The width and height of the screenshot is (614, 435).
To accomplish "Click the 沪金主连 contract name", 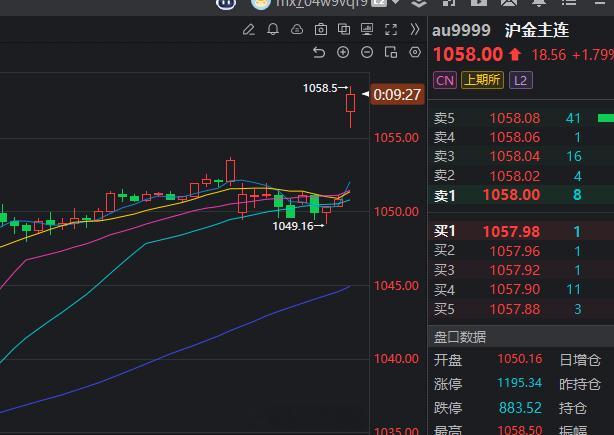I will coord(537,30).
